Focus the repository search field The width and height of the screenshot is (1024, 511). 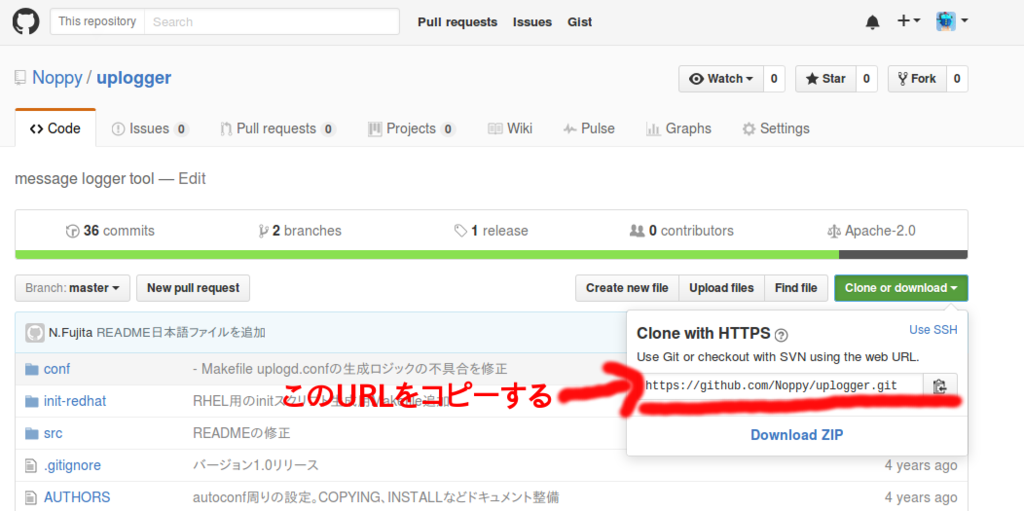point(271,22)
